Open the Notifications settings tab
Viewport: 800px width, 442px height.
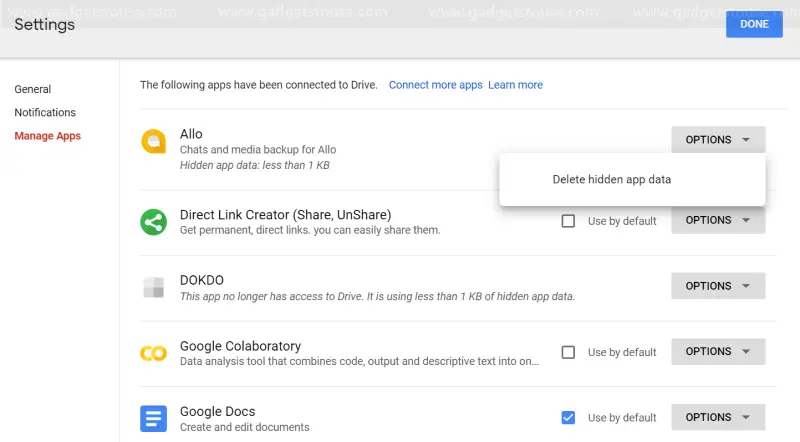click(x=45, y=112)
